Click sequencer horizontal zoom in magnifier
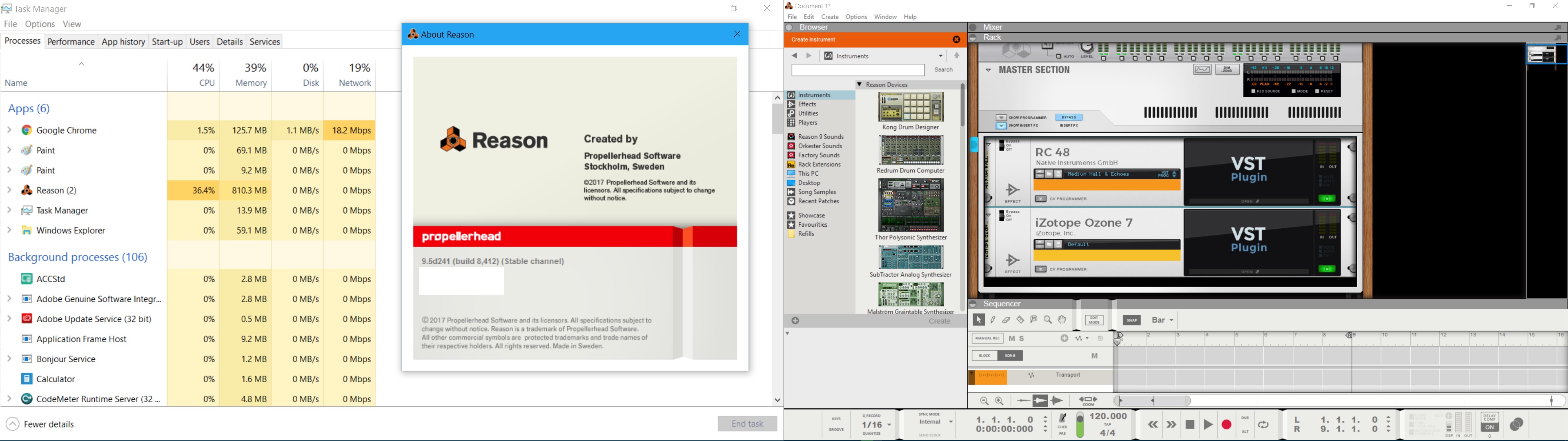This screenshot has width=1568, height=441. point(1000,401)
